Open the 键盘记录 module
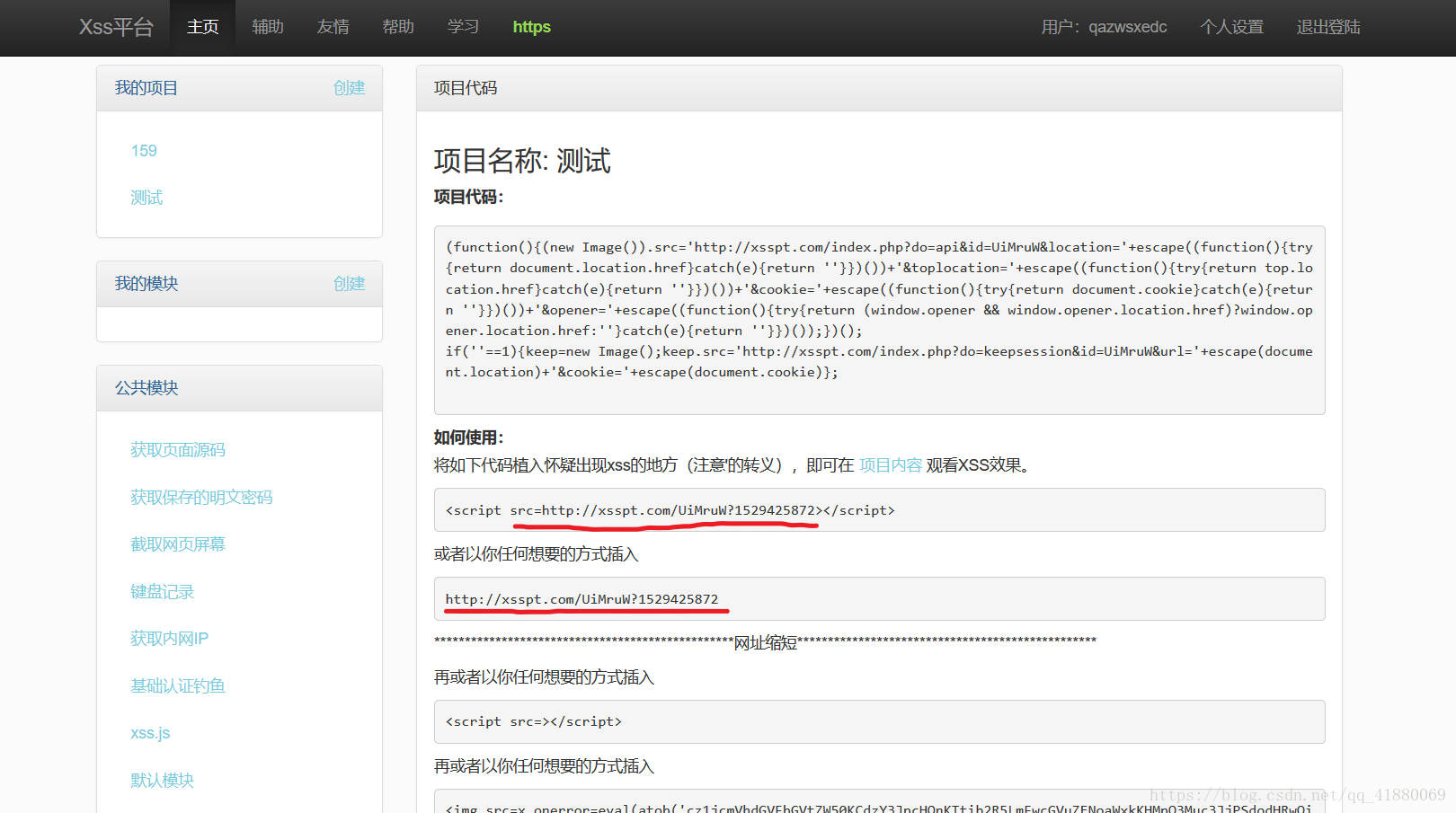 tap(163, 592)
